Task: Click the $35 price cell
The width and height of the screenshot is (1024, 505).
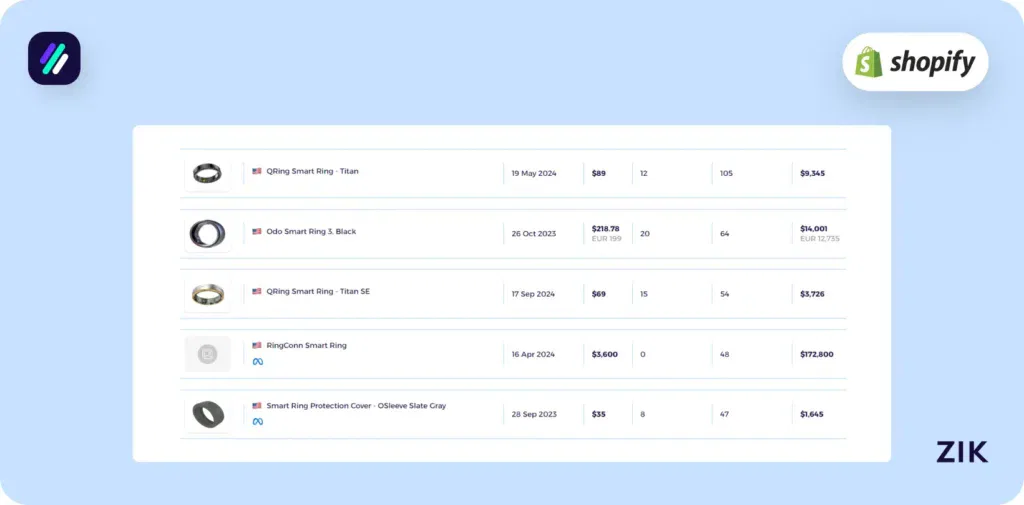Action: tap(599, 414)
